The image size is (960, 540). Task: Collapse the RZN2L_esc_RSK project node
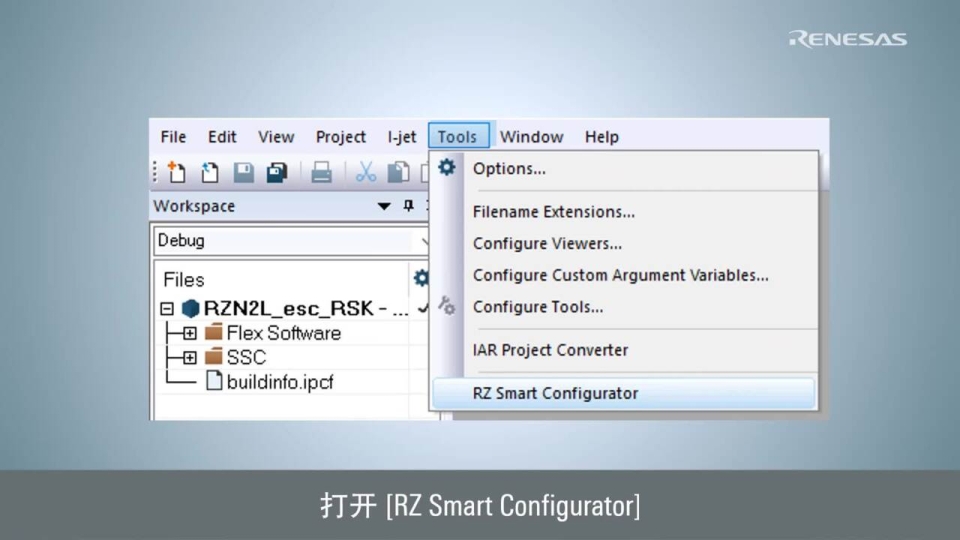[167, 309]
